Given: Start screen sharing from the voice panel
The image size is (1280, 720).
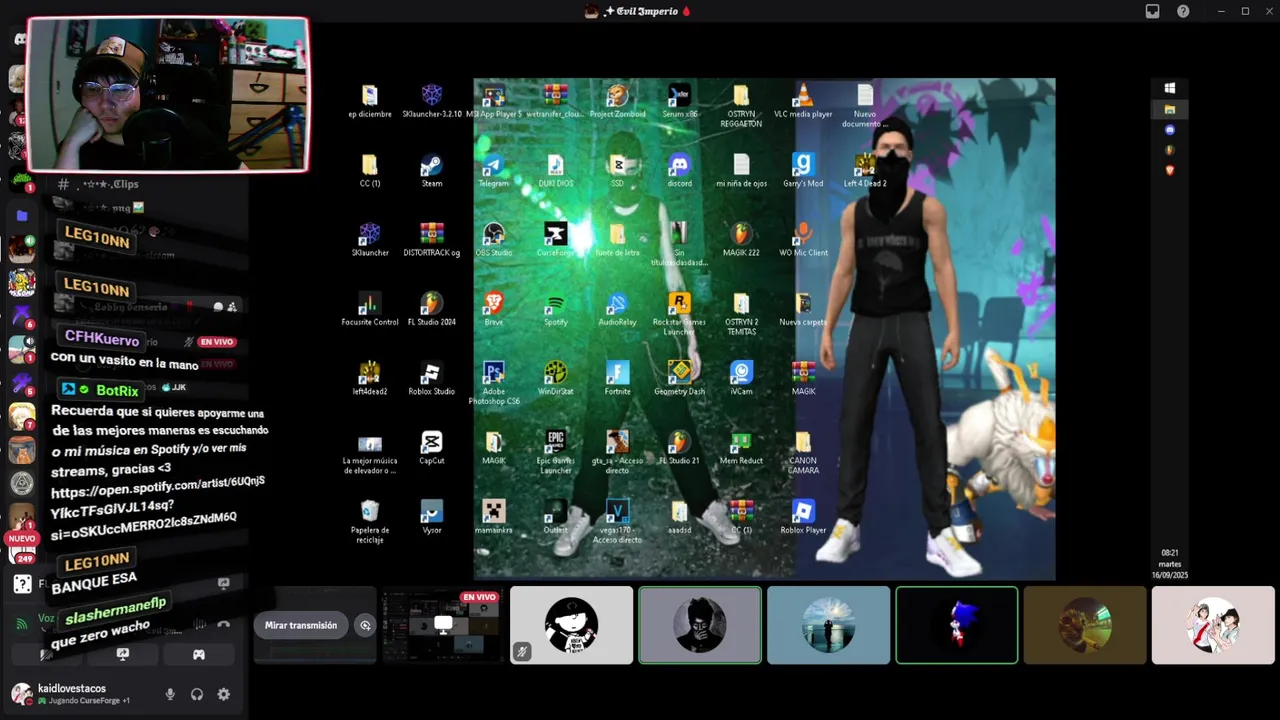Looking at the screenshot, I should (123, 655).
